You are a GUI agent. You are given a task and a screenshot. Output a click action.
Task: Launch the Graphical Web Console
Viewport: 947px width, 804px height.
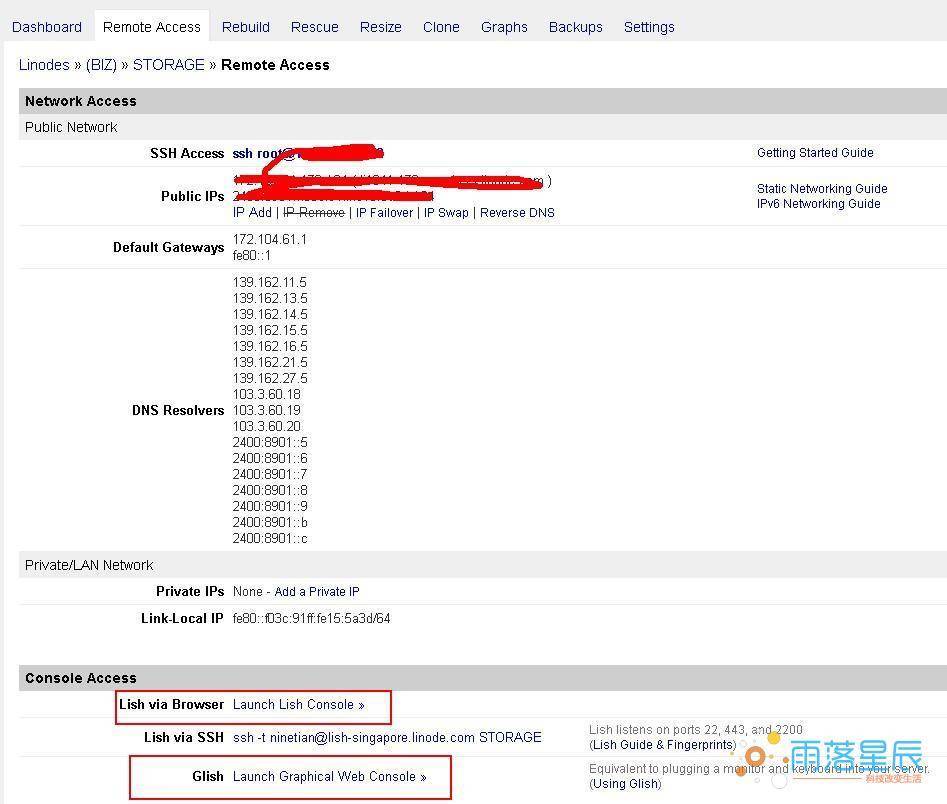click(330, 776)
